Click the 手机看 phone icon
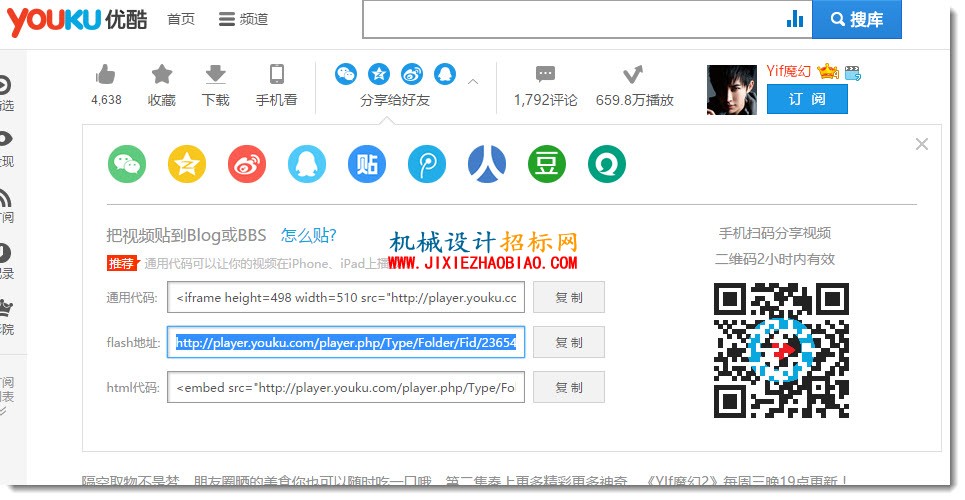The height and width of the screenshot is (500, 965). click(277, 74)
